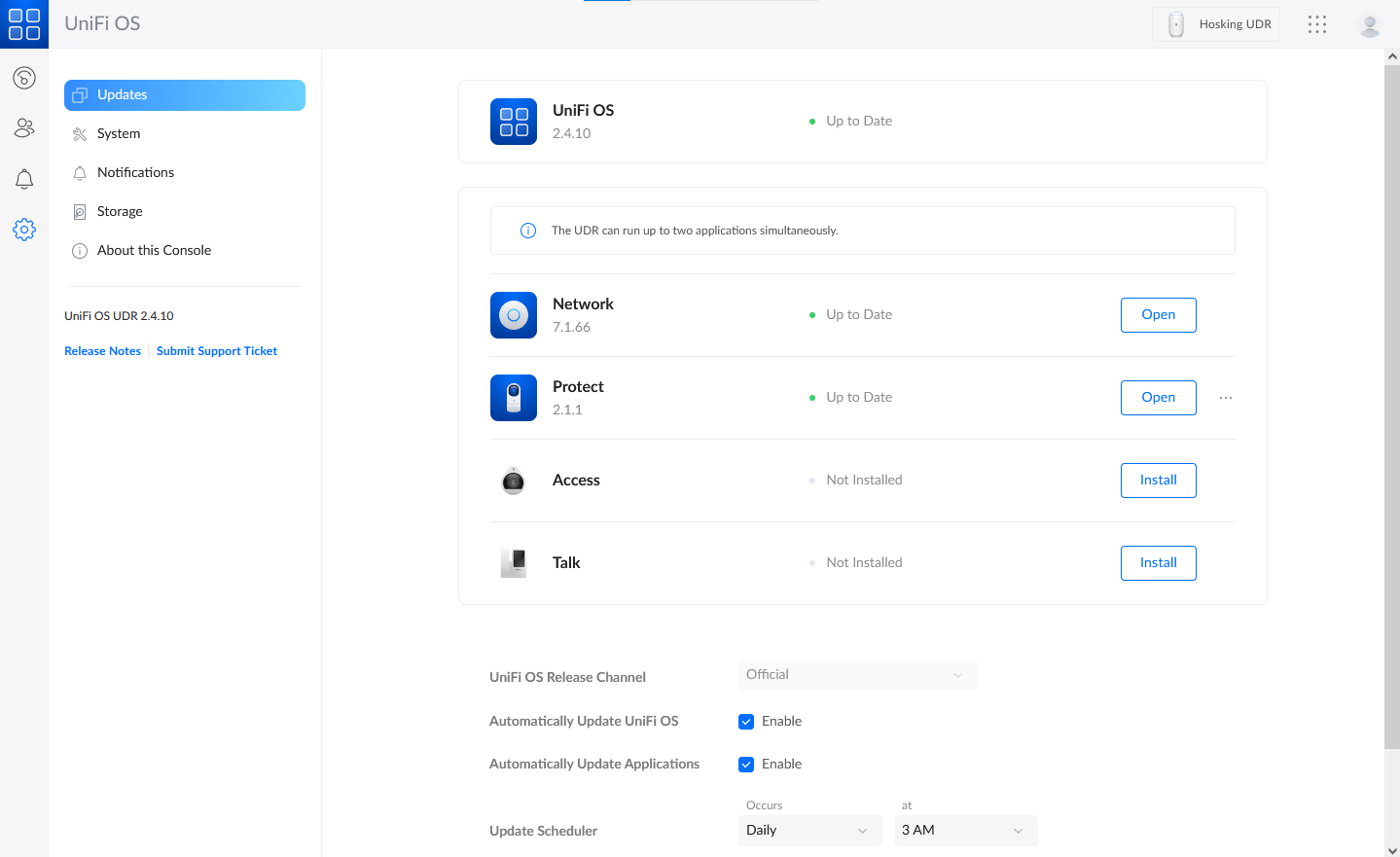Expand the 3 AM time dropdown

pyautogui.click(x=965, y=831)
